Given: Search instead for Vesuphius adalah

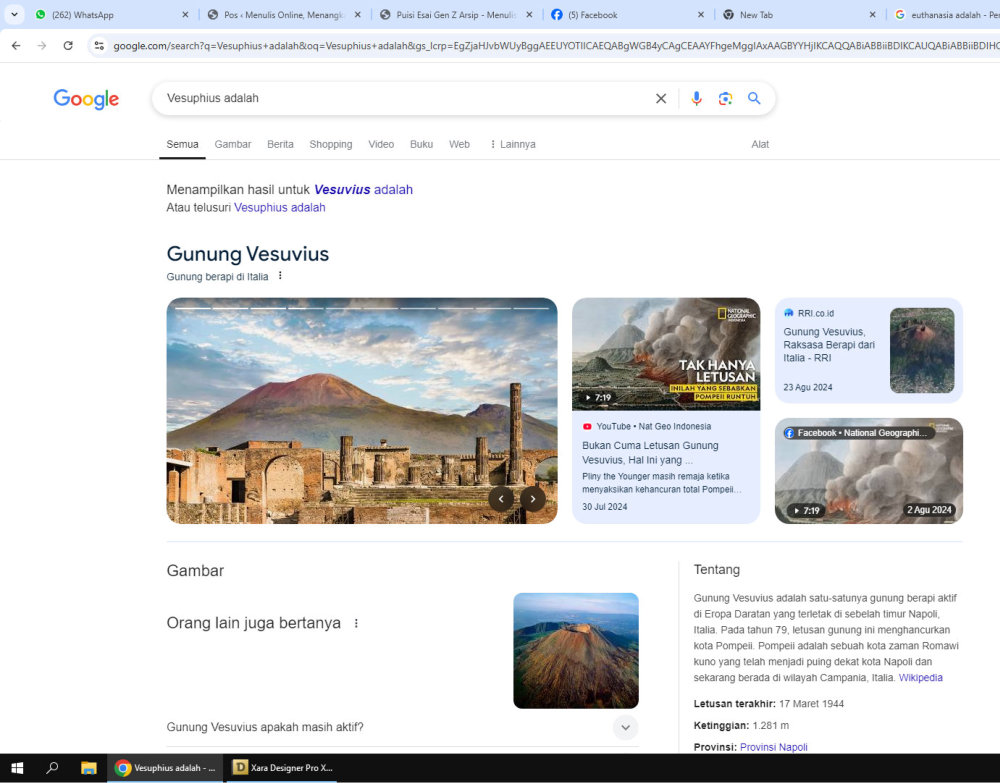Looking at the screenshot, I should (279, 208).
